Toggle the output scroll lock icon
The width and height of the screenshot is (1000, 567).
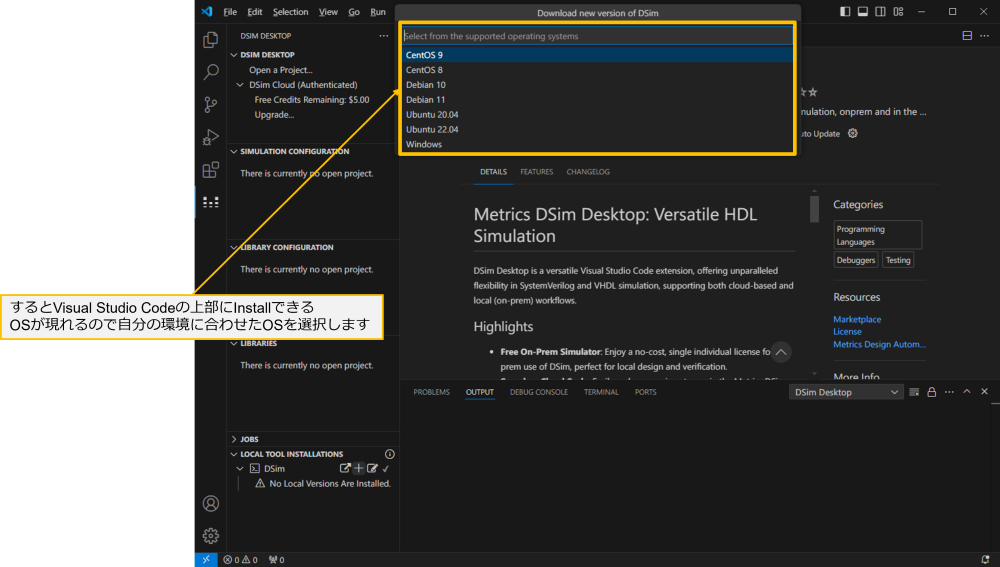click(931, 392)
